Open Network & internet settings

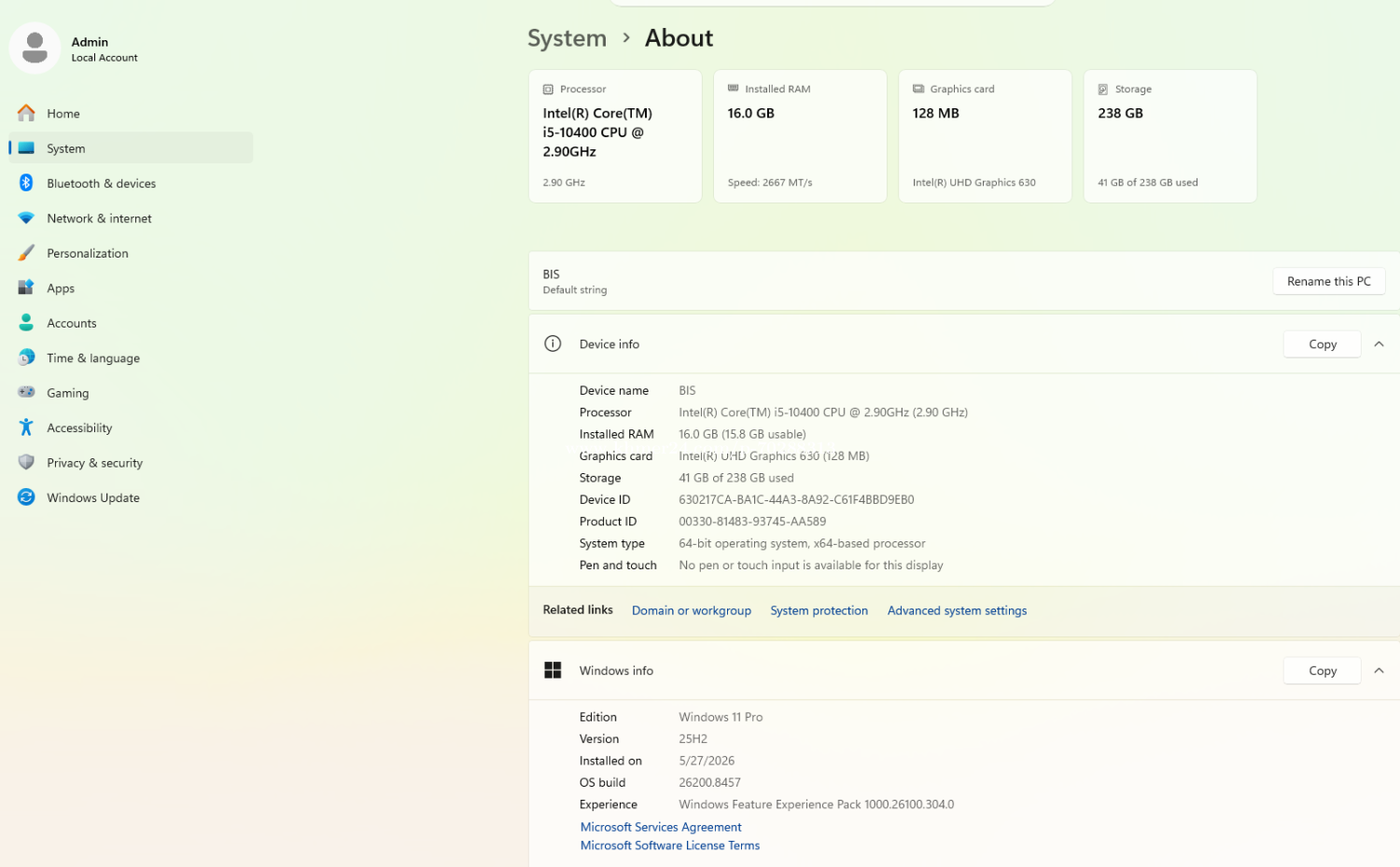coord(131,218)
